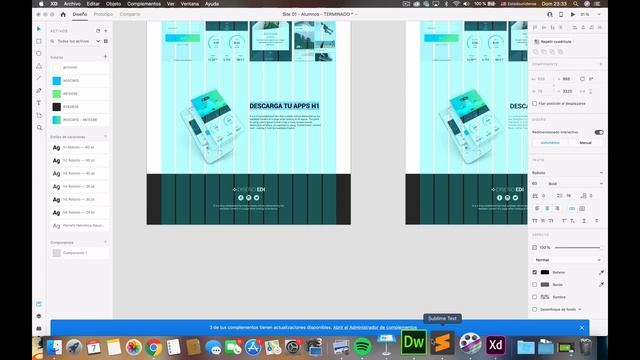
Task: Choose the Rectangle tool
Action: point(39,41)
